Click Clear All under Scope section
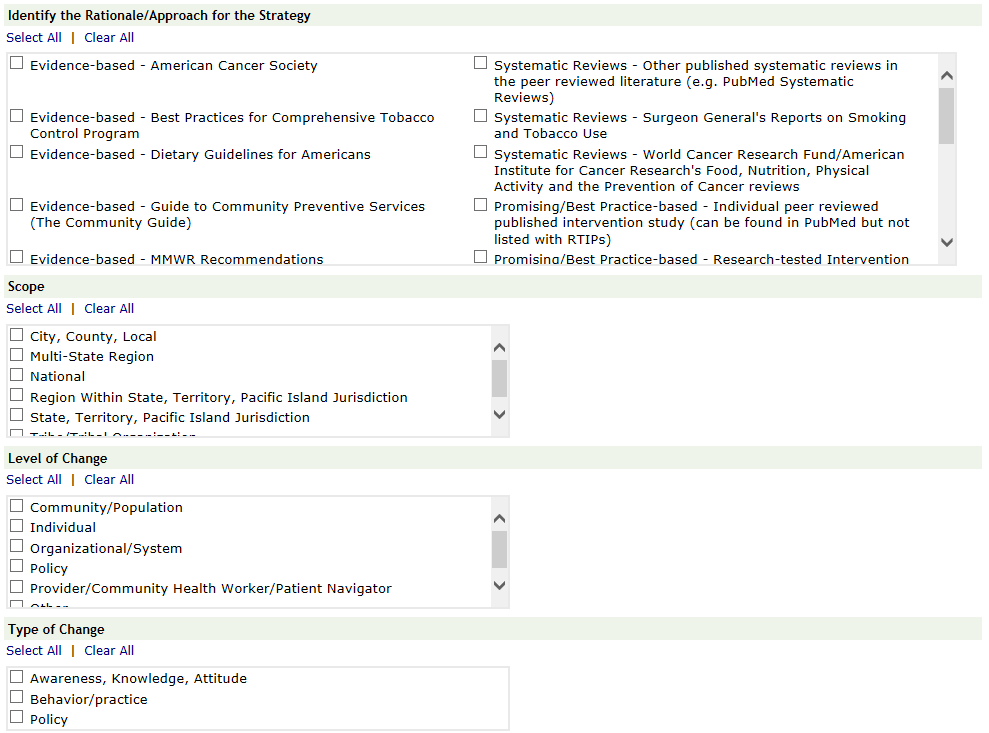The width and height of the screenshot is (989, 733). tap(109, 309)
